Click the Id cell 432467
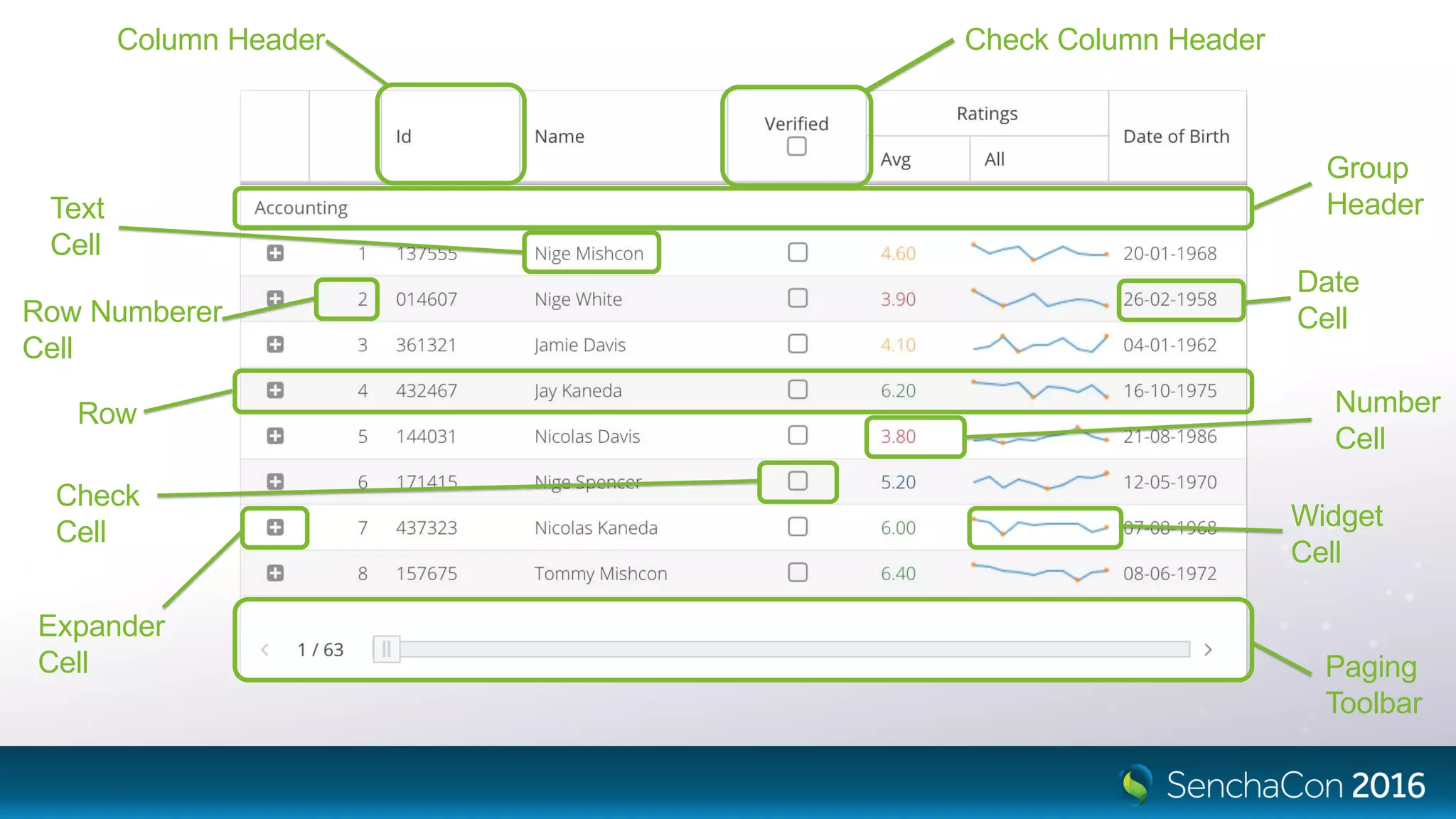Image resolution: width=1456 pixels, height=819 pixels. click(427, 390)
